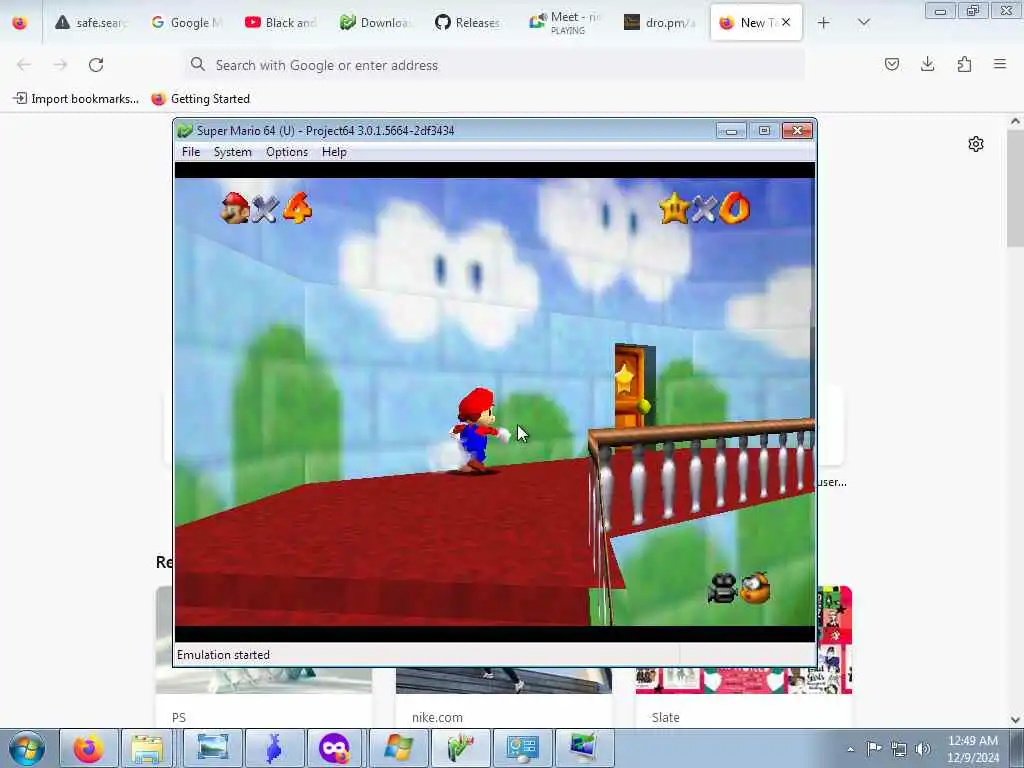
Task: Show hidden system tray icons arrow
Action: 850,749
